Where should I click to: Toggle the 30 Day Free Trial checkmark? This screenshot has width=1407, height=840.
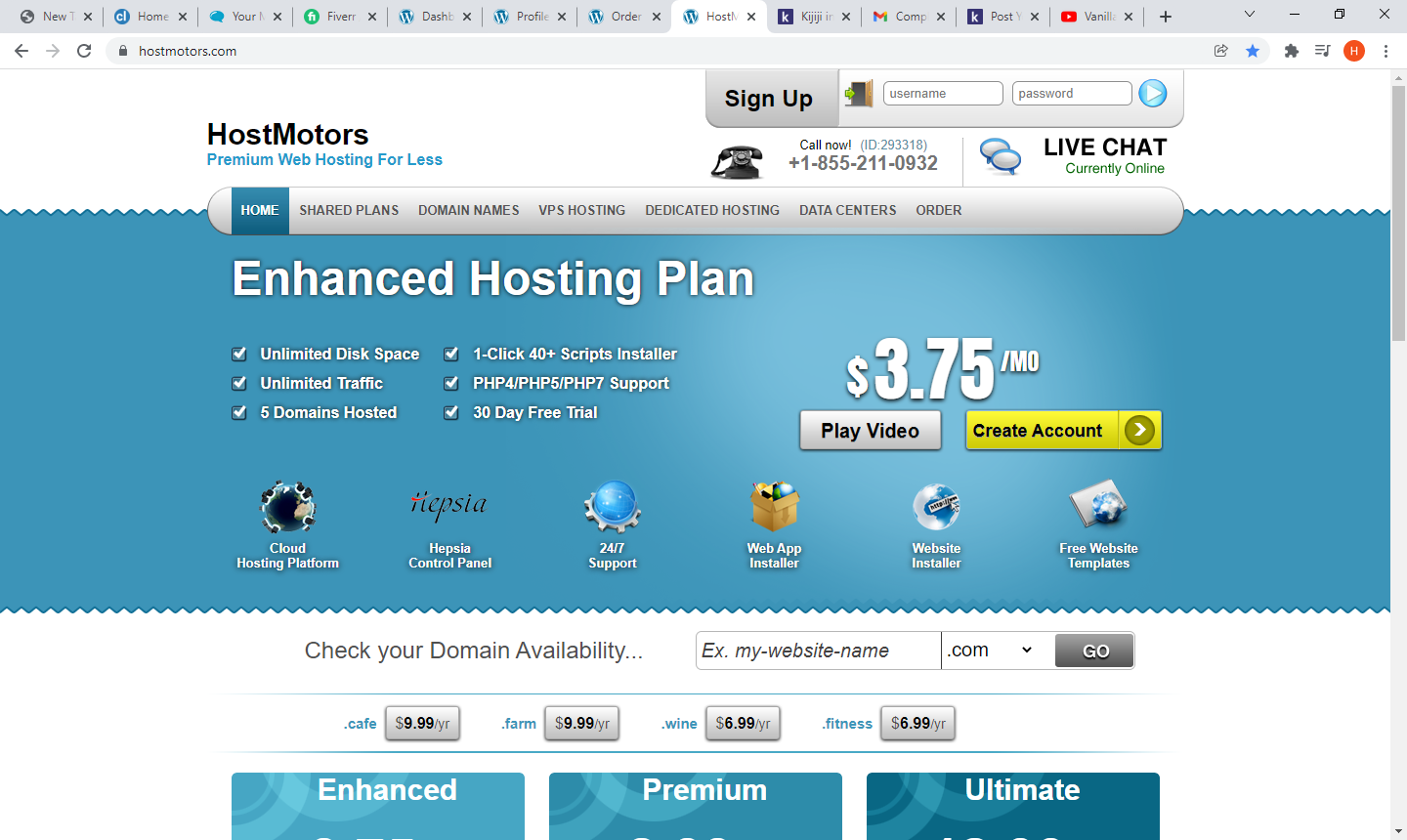[451, 412]
